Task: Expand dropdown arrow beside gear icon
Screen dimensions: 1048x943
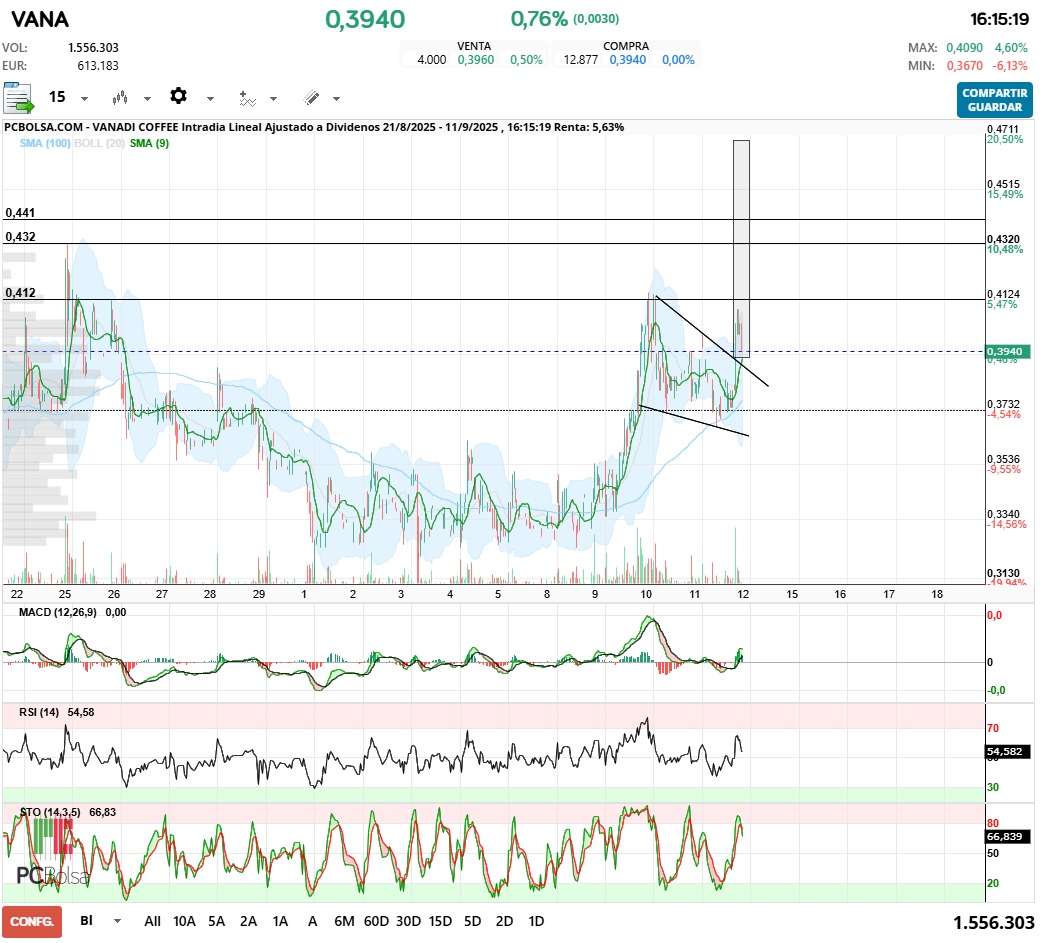Action: (x=210, y=99)
